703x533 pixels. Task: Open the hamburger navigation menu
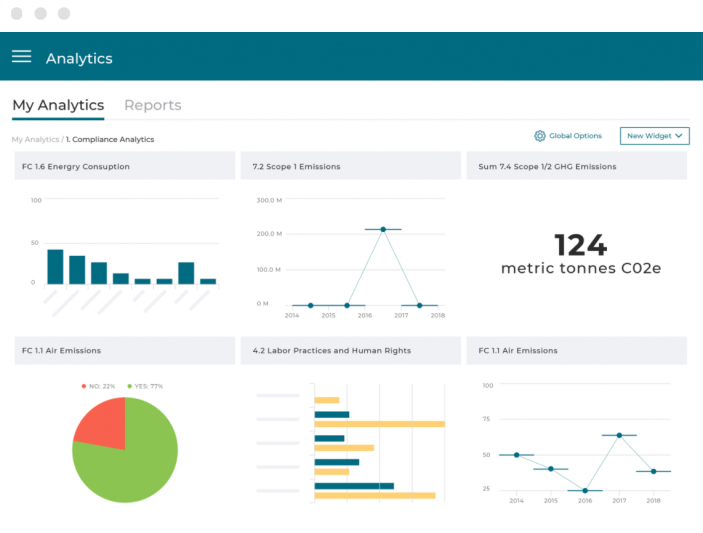tap(21, 57)
